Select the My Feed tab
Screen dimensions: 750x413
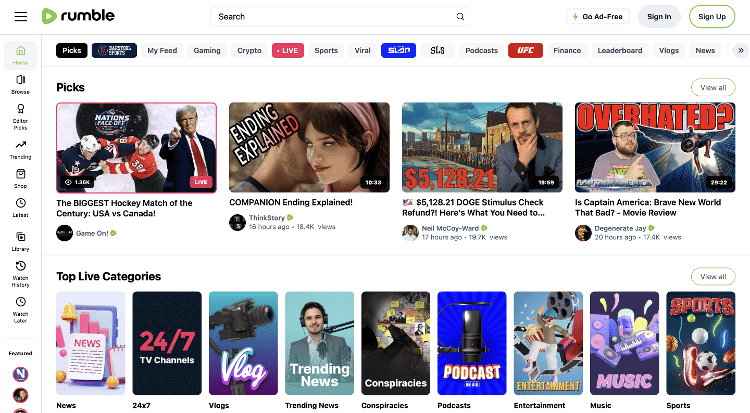162,50
